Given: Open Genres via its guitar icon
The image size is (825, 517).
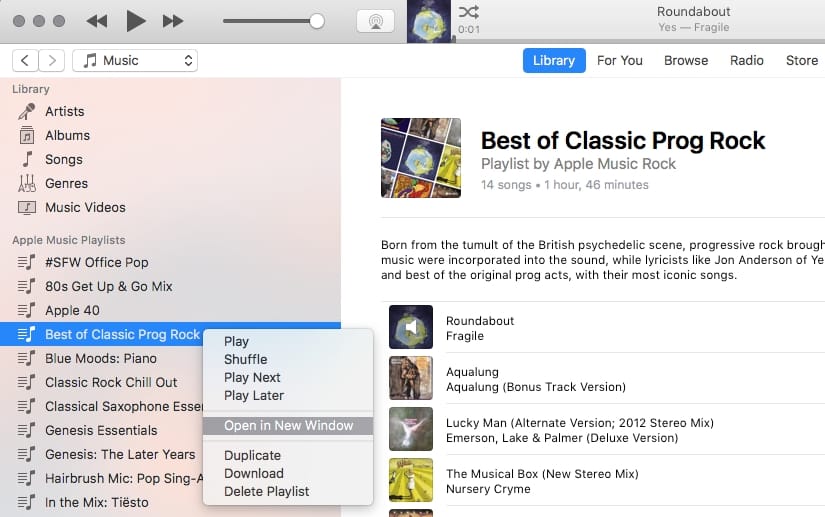Looking at the screenshot, I should [x=27, y=183].
